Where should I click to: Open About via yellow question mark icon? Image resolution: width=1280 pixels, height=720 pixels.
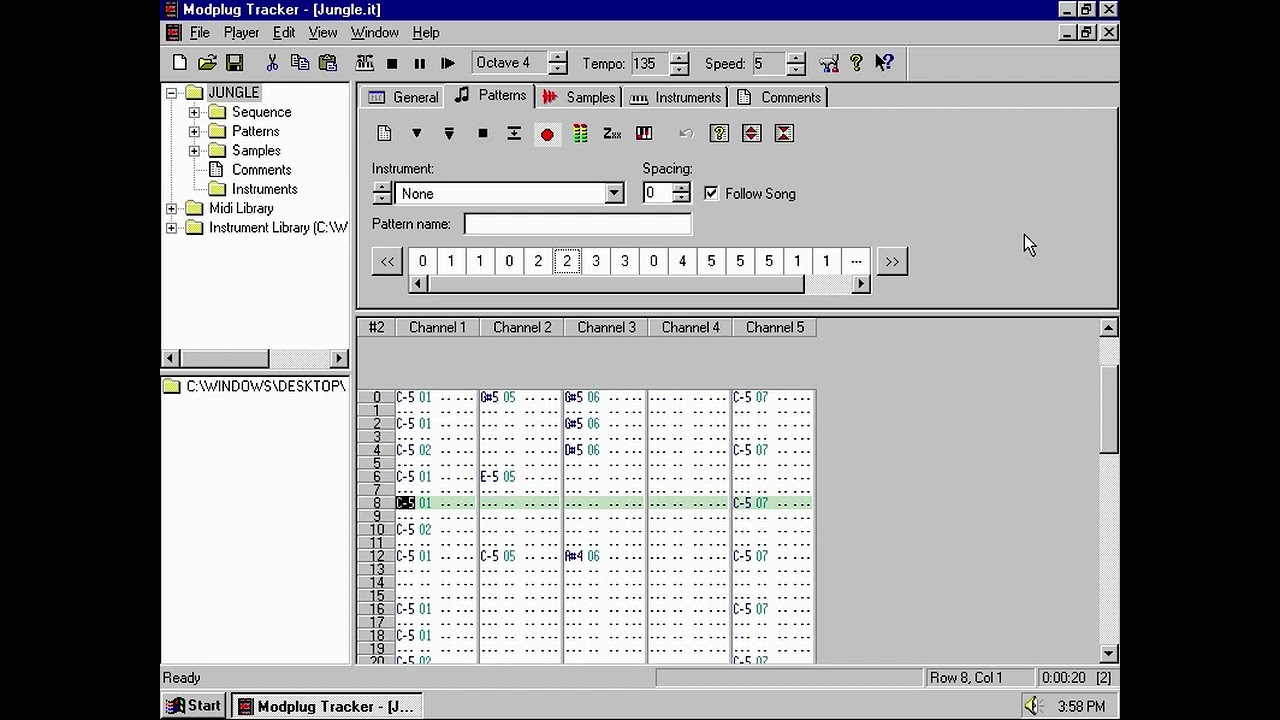tap(856, 63)
